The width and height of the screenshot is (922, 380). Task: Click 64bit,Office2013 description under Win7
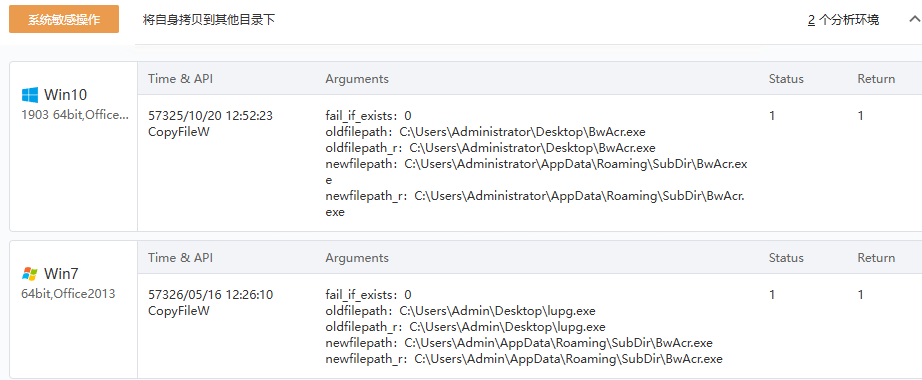(68, 294)
